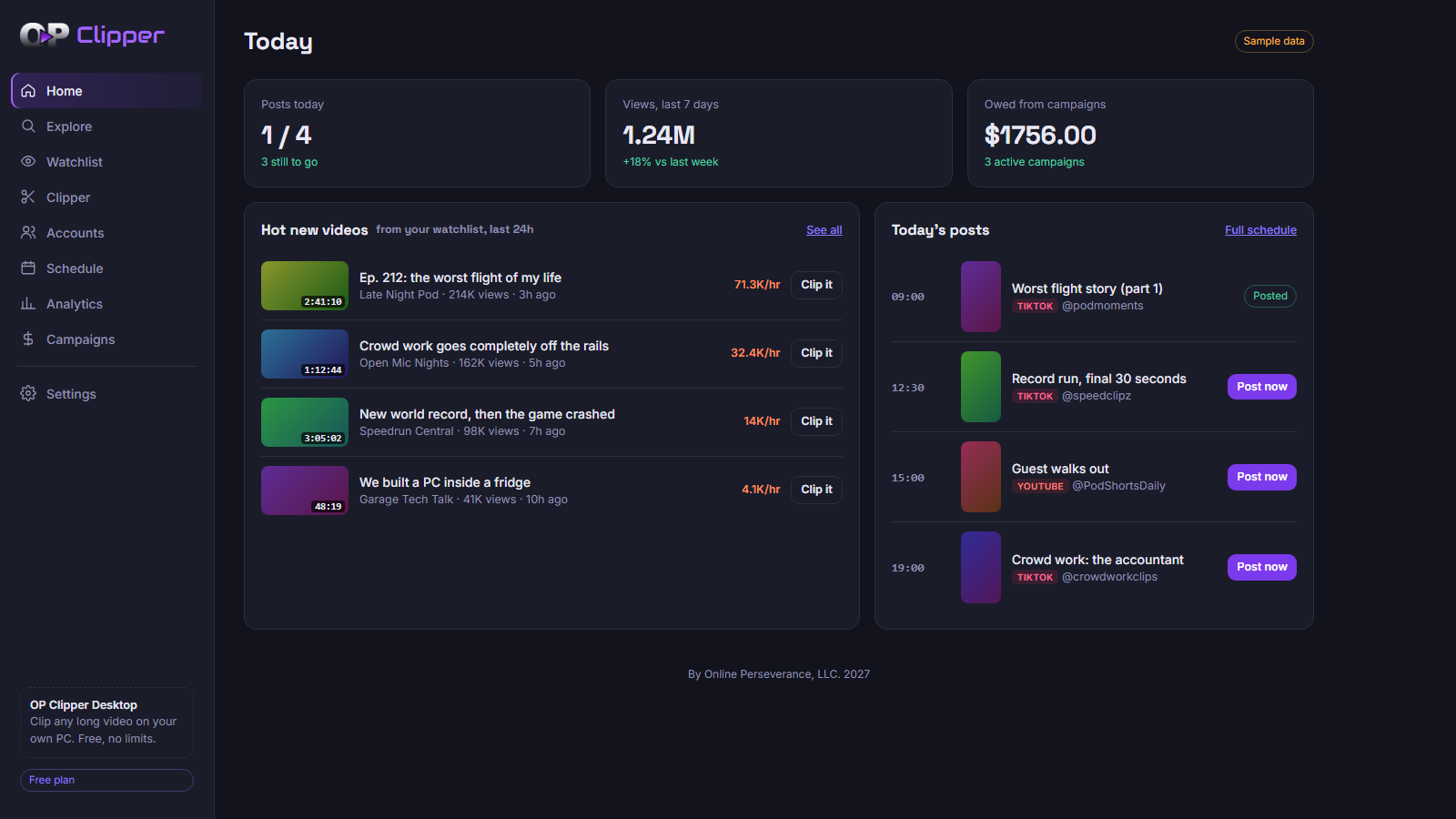Open the See all hot videos link
The height and width of the screenshot is (819, 1456).
[x=824, y=230]
